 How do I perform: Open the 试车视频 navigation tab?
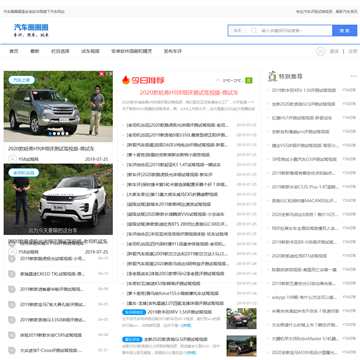(90, 51)
